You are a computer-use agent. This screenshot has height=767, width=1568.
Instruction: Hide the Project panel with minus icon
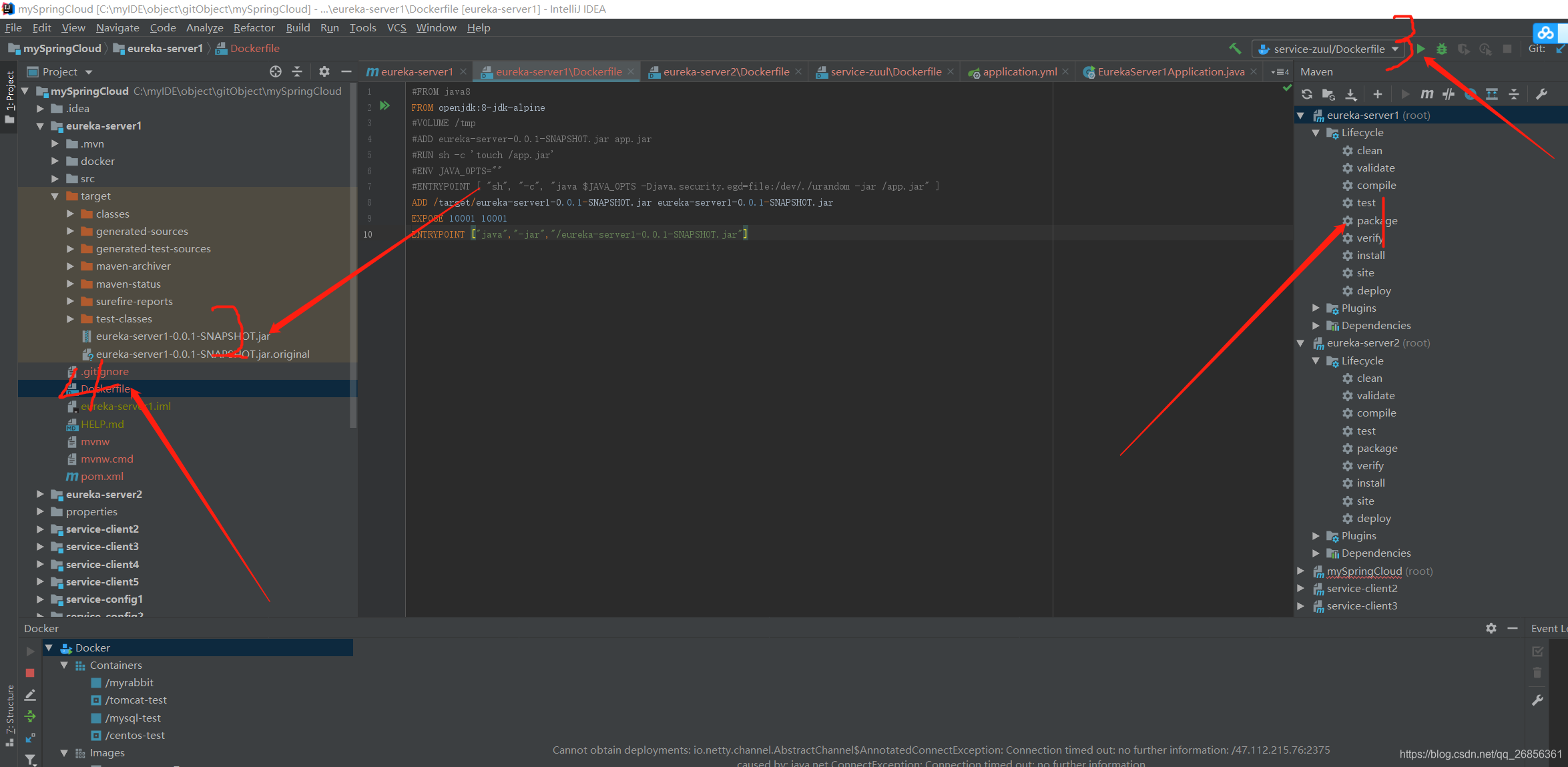click(x=346, y=71)
